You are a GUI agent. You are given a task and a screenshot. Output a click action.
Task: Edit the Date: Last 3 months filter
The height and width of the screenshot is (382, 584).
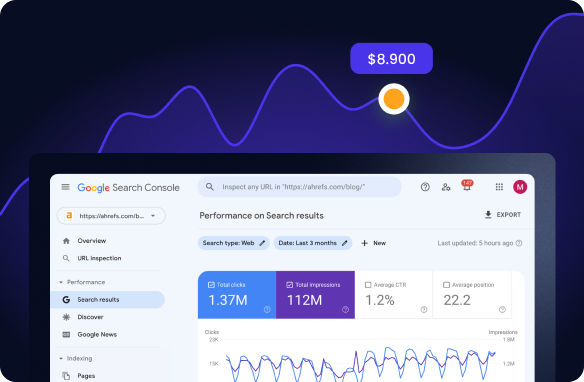click(313, 243)
